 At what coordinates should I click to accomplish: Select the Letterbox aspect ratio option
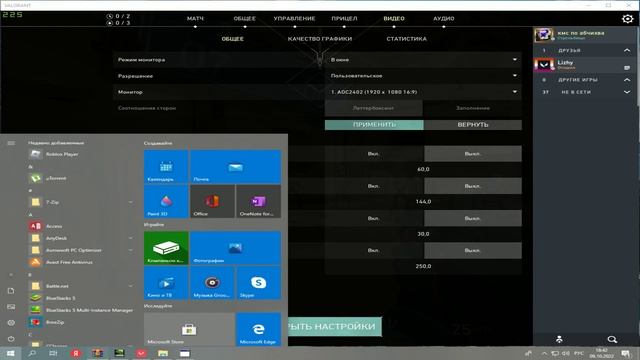(373, 108)
